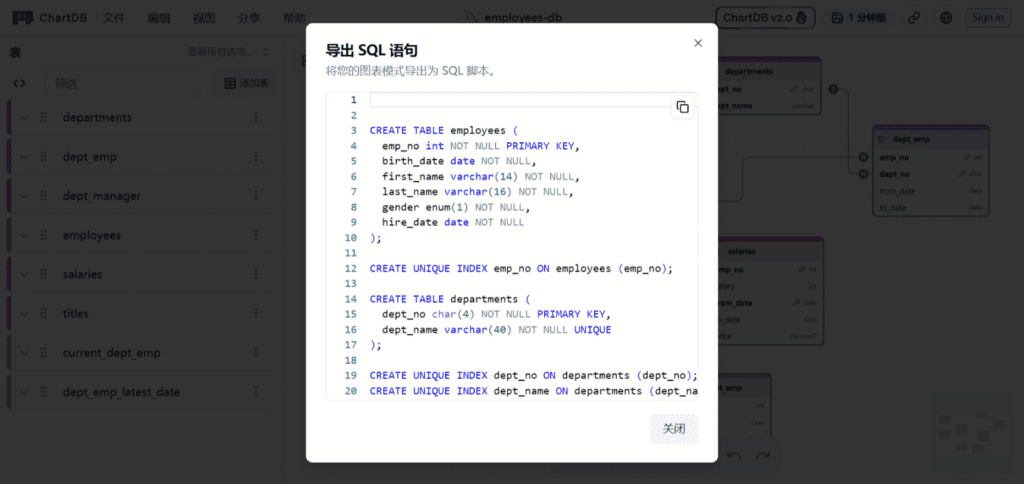Open options menu for dept_manager table
Screen dimensions: 1024x484
tap(255, 196)
